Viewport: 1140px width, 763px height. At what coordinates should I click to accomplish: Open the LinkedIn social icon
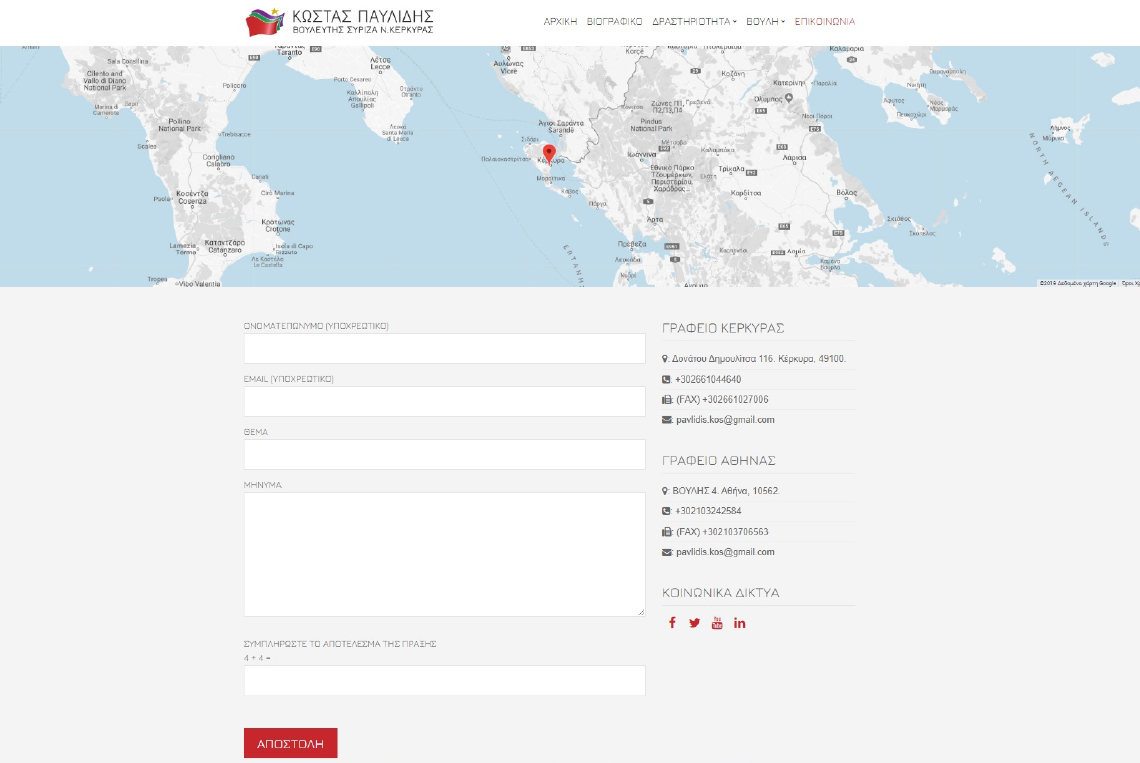[x=739, y=623]
